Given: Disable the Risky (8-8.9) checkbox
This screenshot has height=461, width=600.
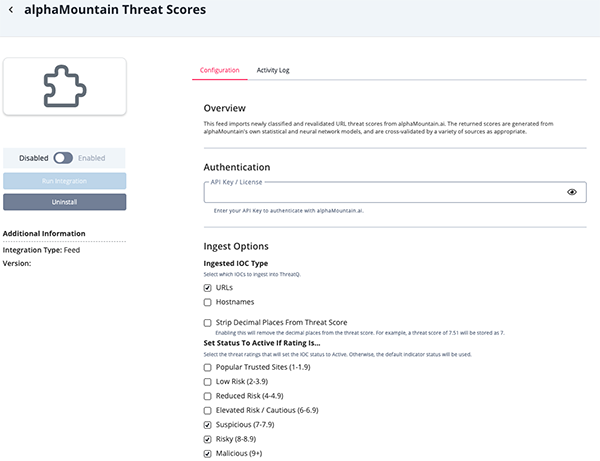Looking at the screenshot, I should [x=208, y=439].
